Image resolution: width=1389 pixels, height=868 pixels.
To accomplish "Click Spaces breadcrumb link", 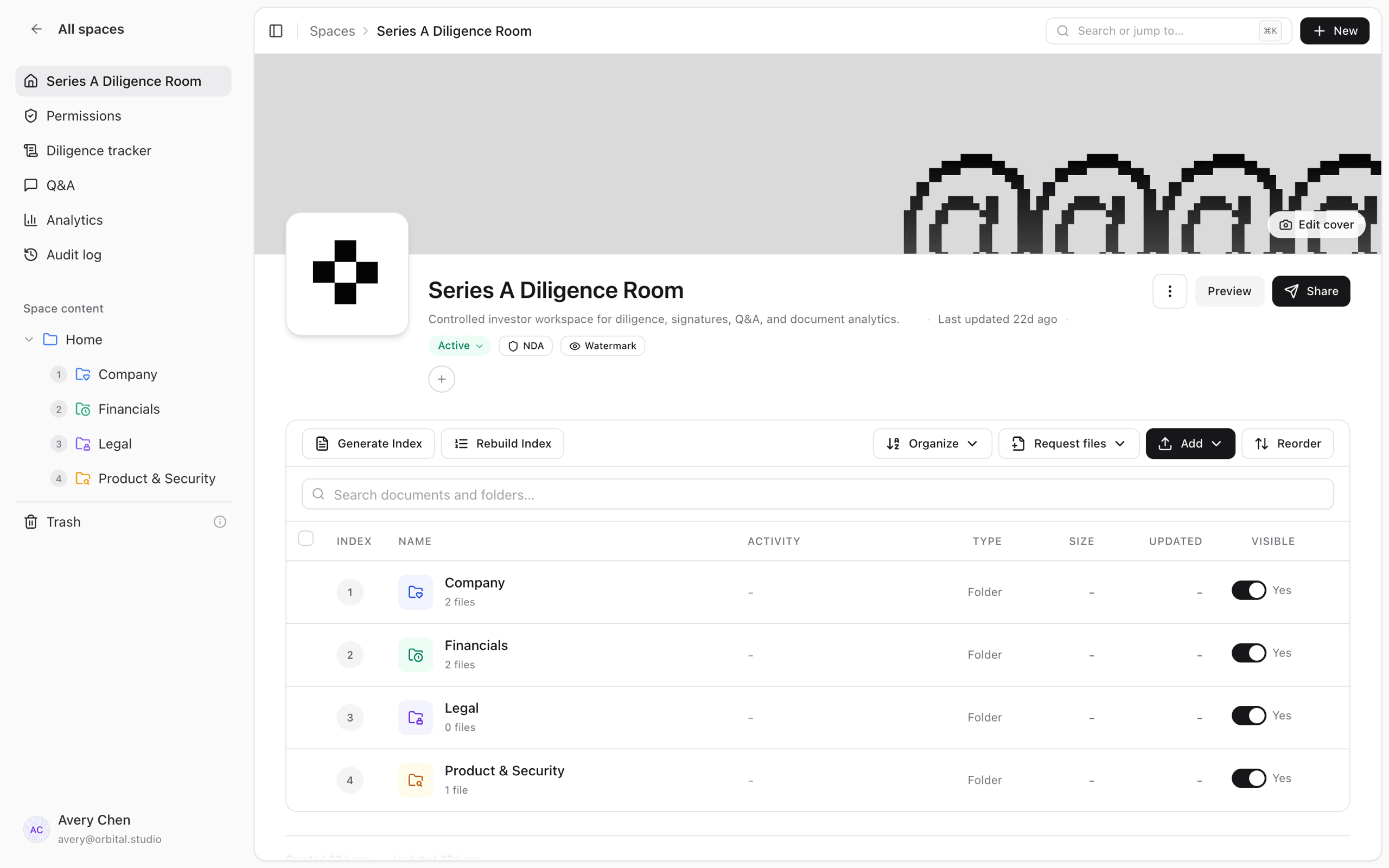I will [x=332, y=31].
